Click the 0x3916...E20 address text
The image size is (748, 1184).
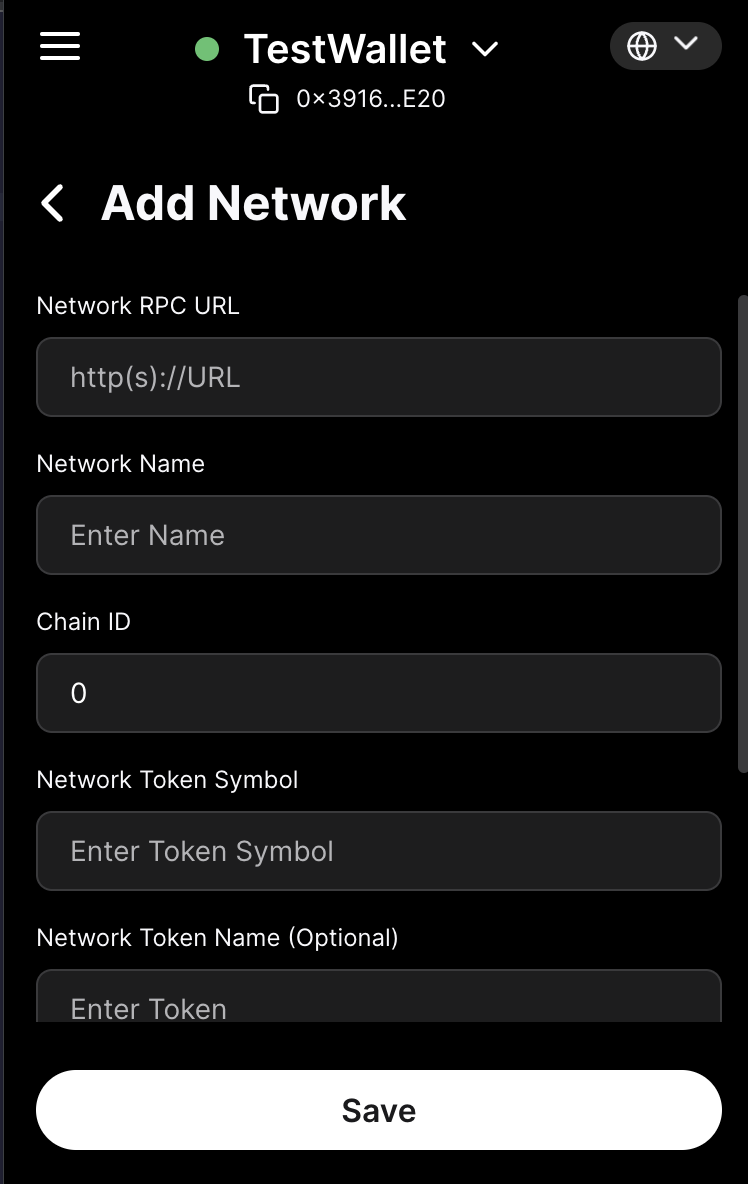pyautogui.click(x=371, y=99)
